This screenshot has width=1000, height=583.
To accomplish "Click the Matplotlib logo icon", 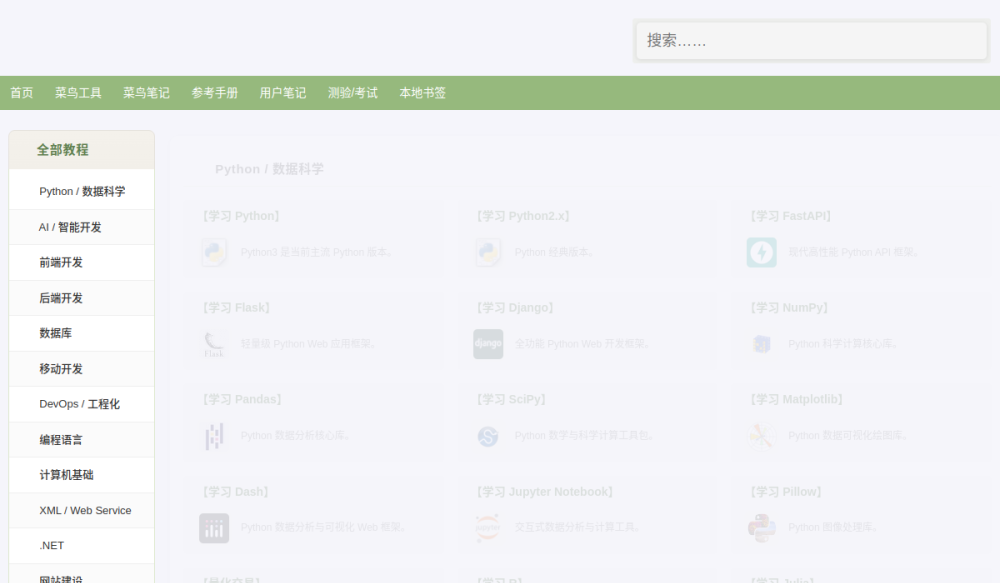I will pos(761,436).
